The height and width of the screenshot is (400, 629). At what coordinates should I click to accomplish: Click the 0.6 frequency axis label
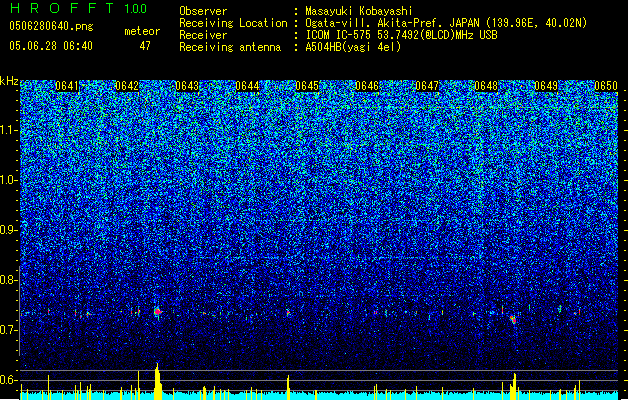coord(9,380)
